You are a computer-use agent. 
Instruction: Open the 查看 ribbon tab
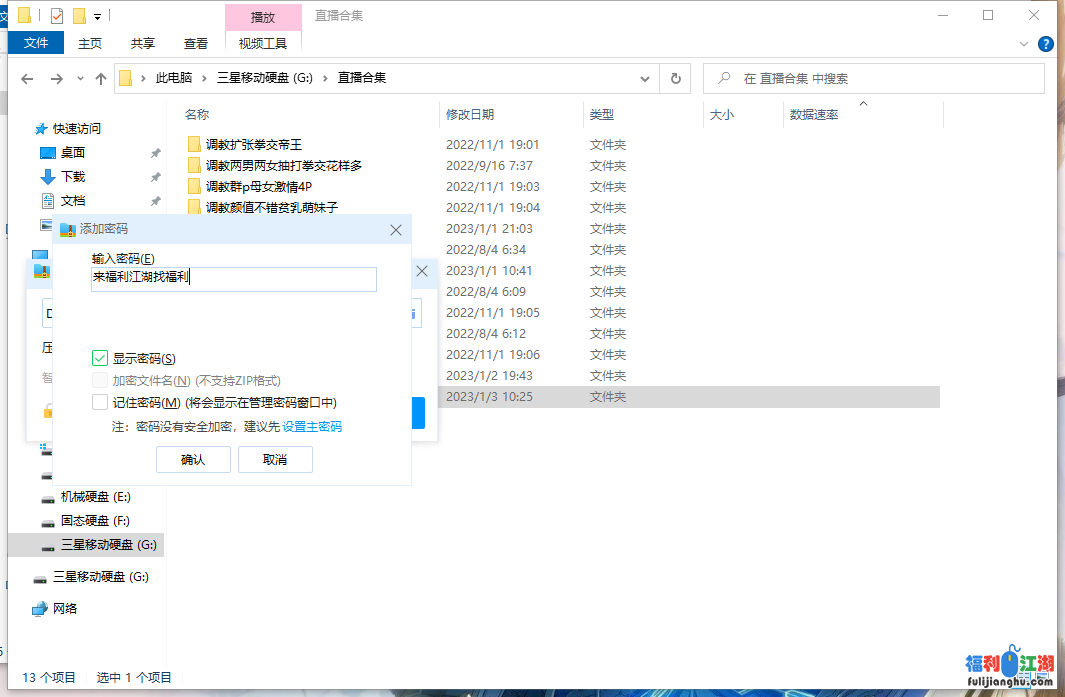click(x=196, y=44)
